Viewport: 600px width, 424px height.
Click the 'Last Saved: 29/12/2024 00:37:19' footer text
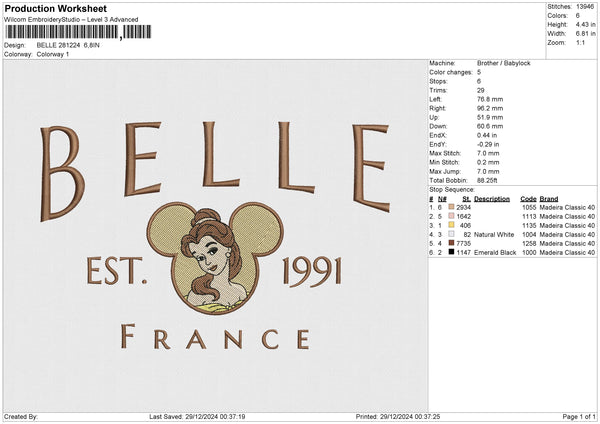(197, 416)
